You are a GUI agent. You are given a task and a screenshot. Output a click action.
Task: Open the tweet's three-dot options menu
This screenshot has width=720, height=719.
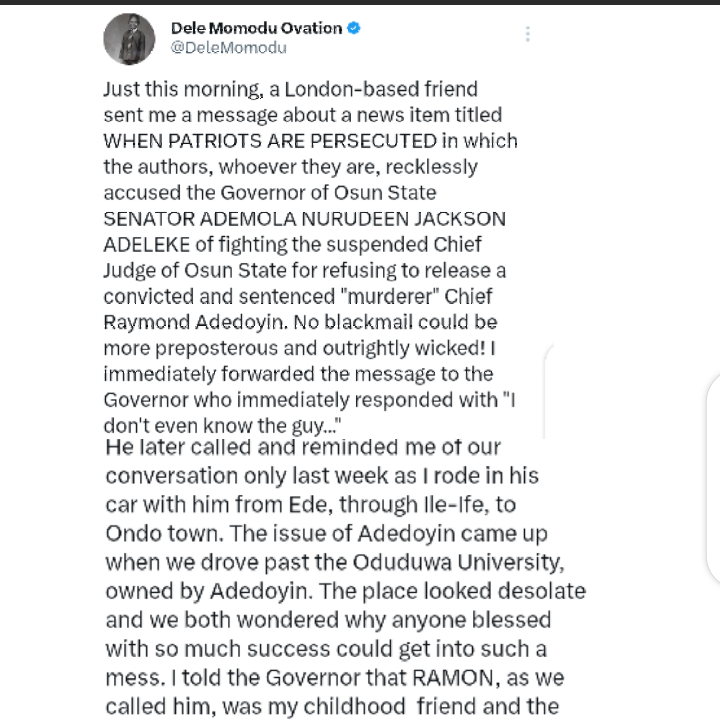[x=527, y=34]
